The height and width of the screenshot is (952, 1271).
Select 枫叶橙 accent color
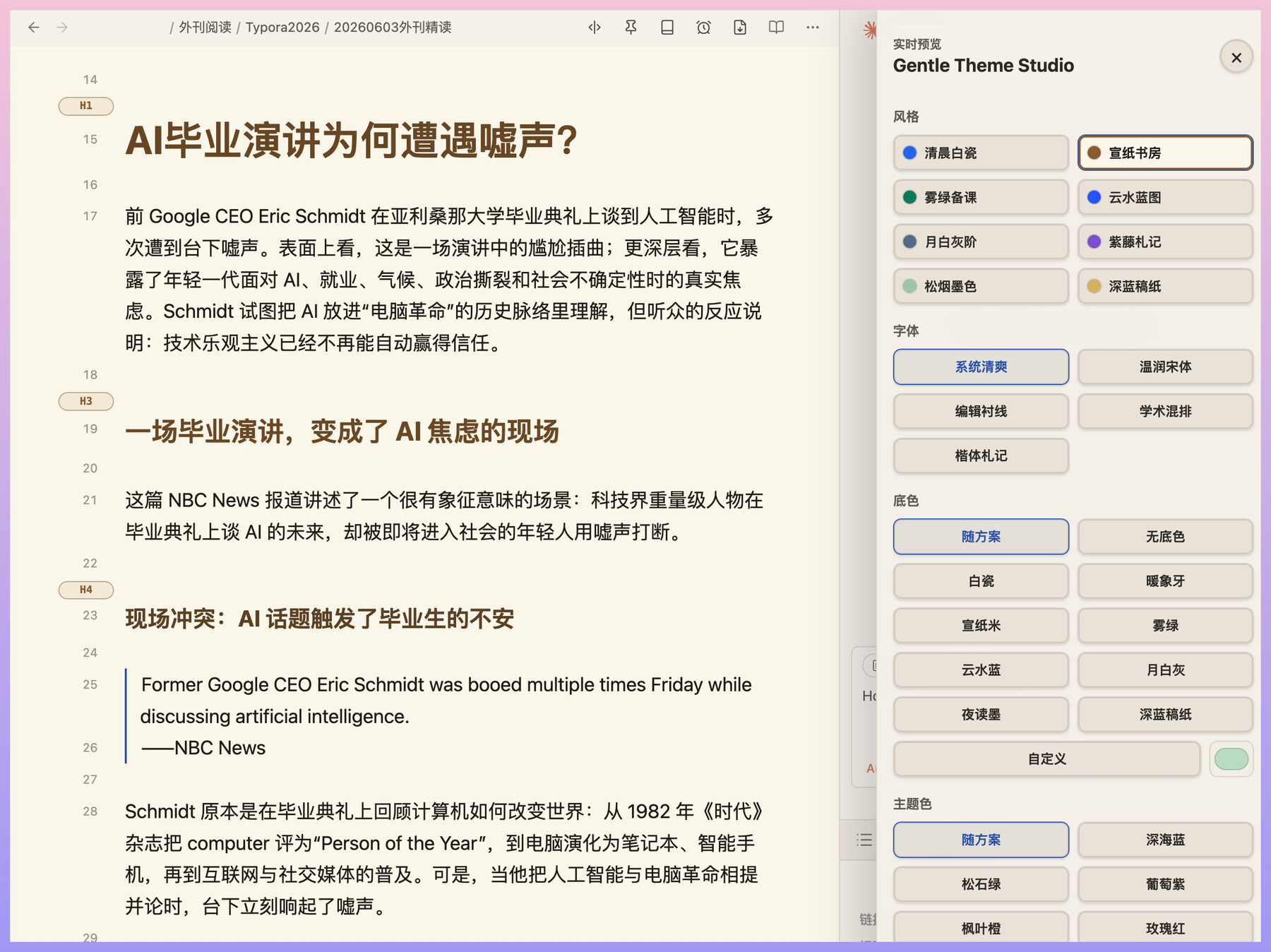click(981, 927)
